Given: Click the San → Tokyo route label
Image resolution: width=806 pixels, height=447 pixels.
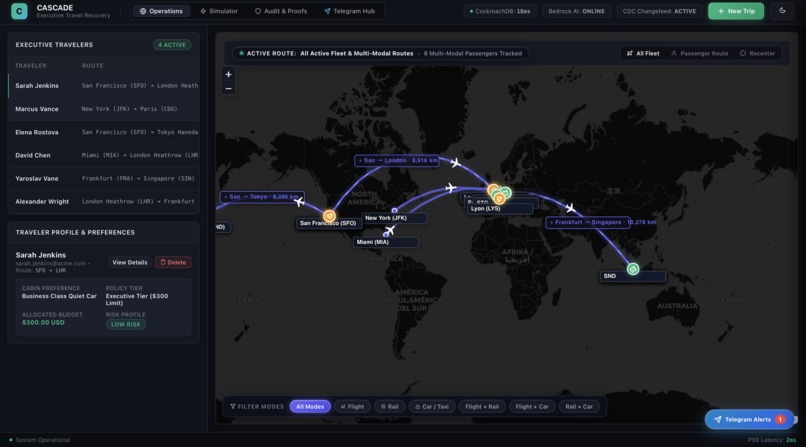Looking at the screenshot, I should (262, 197).
